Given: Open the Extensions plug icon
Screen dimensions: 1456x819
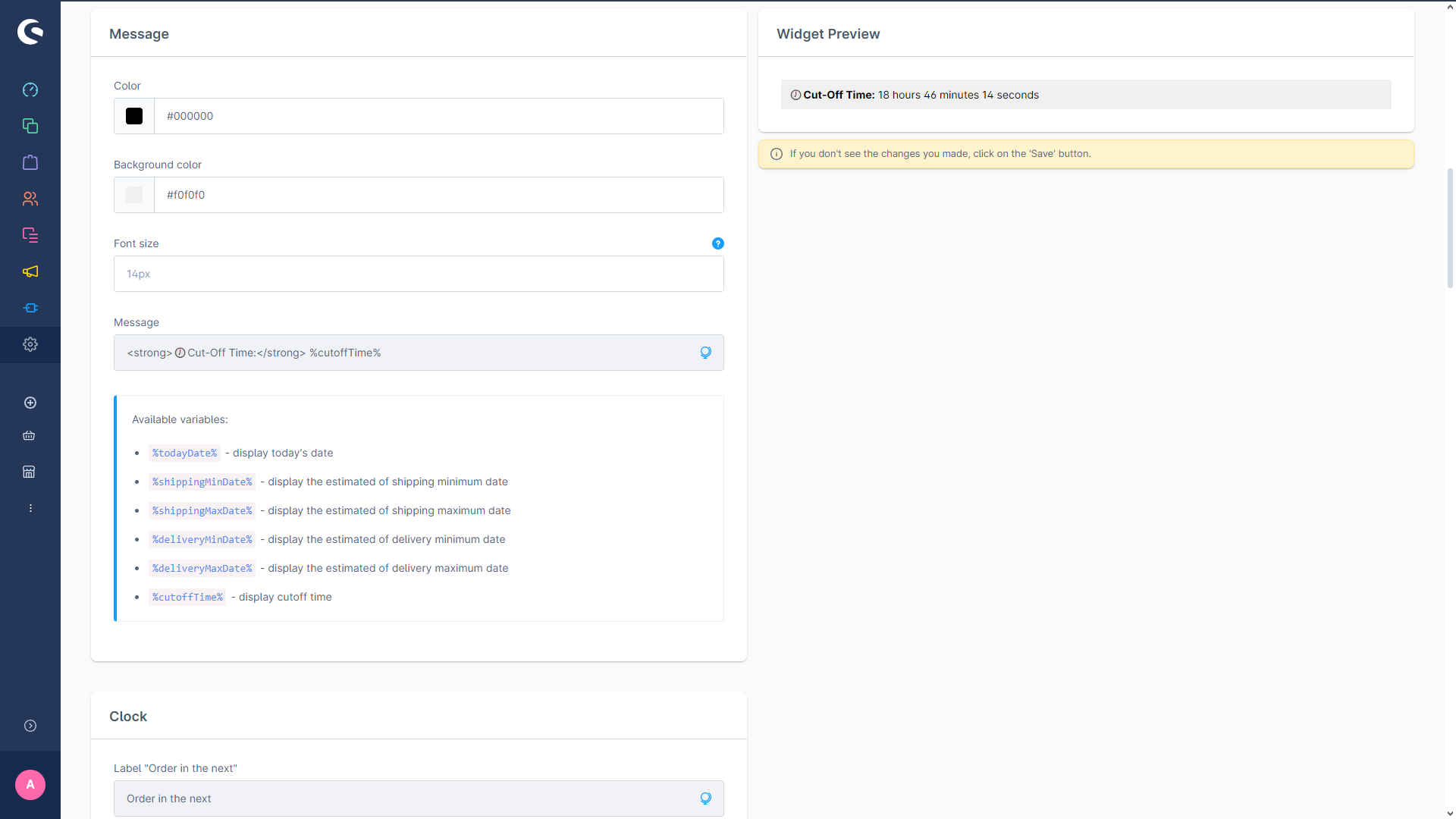Looking at the screenshot, I should pyautogui.click(x=30, y=308).
